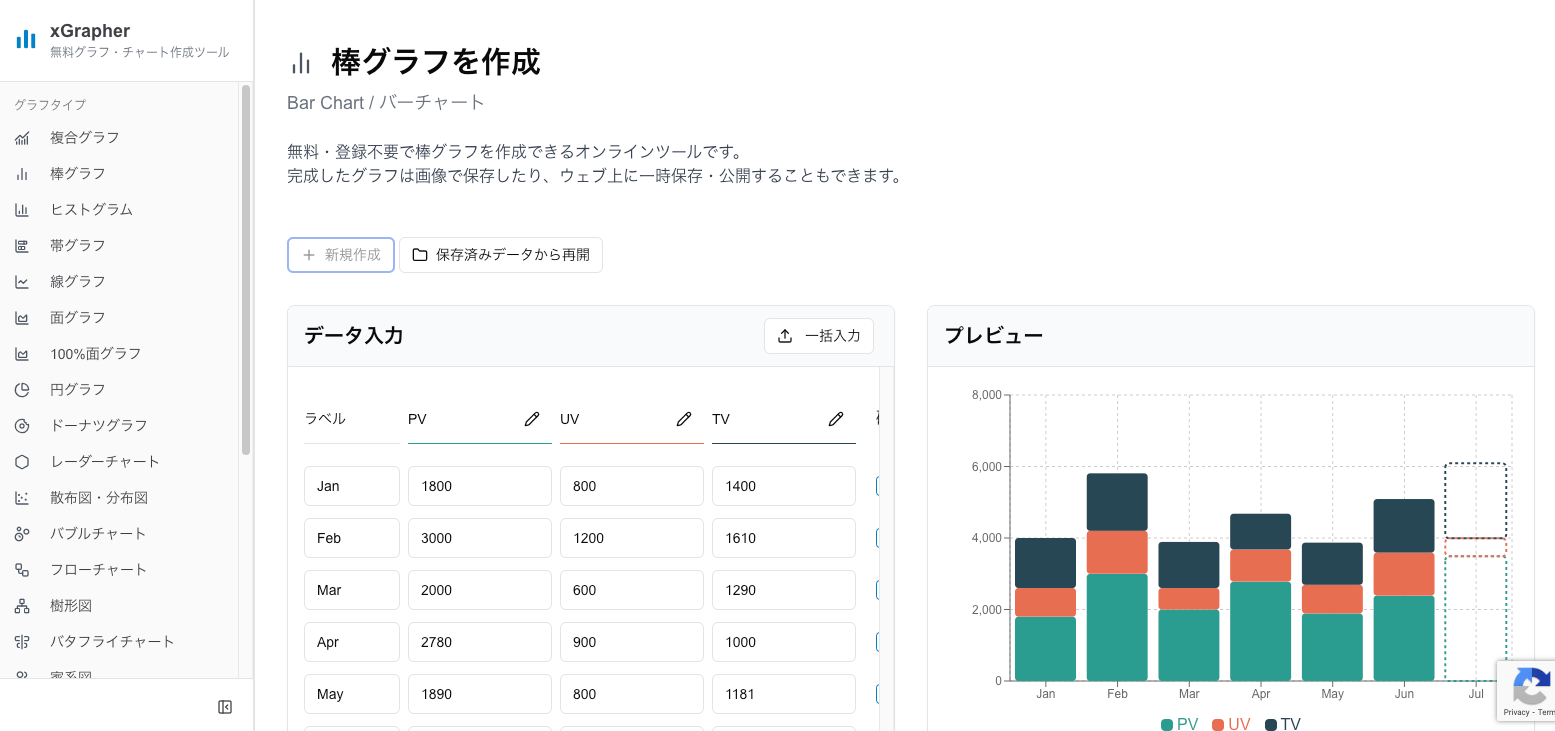This screenshot has height=731, width=1555.
Task: Select 棒グラフ in the graph type list
Action: [x=79, y=173]
